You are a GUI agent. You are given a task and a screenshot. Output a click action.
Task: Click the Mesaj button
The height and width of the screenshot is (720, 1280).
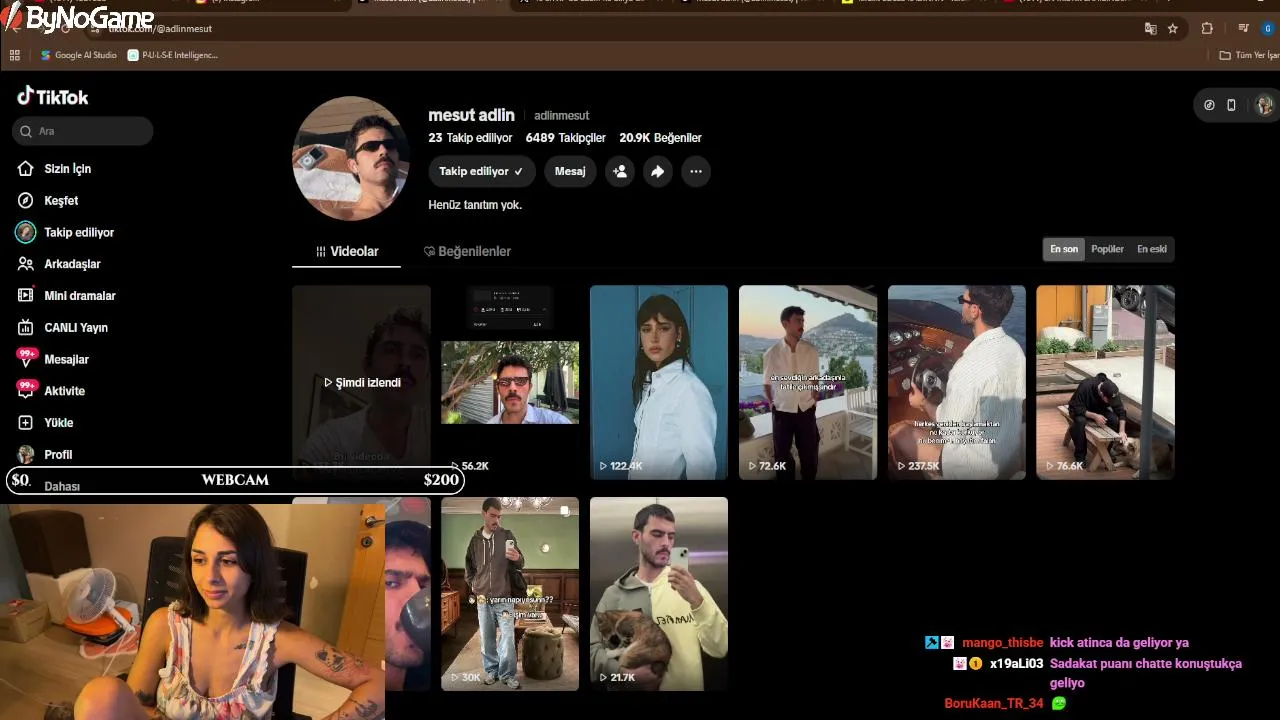click(570, 171)
